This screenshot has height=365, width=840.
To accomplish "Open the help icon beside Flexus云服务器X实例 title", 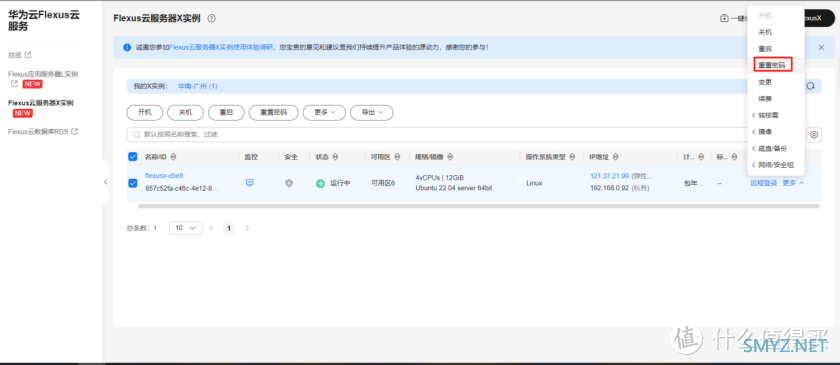I will 212,18.
